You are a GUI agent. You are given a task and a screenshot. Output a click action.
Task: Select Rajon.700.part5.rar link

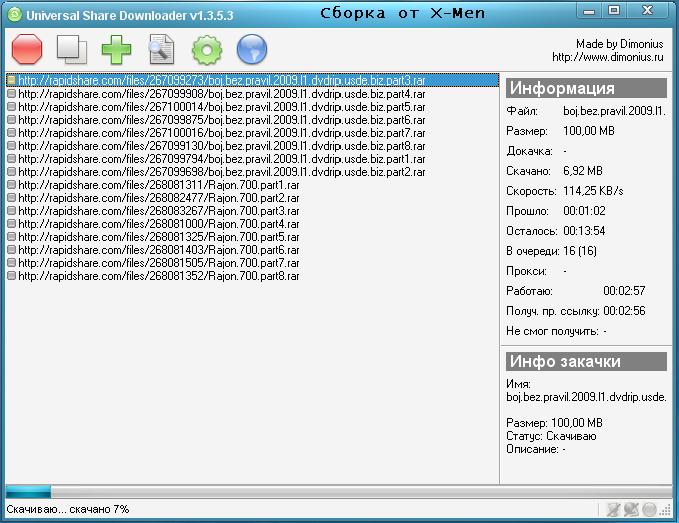pos(159,237)
